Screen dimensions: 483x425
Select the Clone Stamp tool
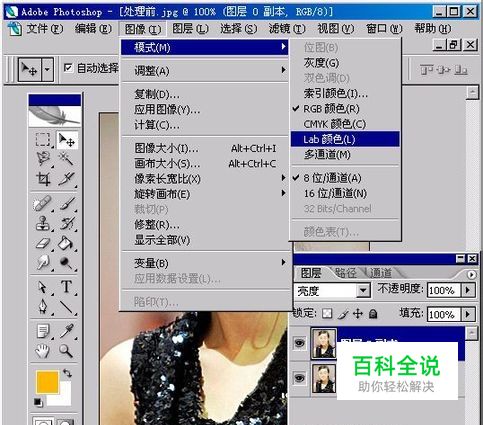43,223
